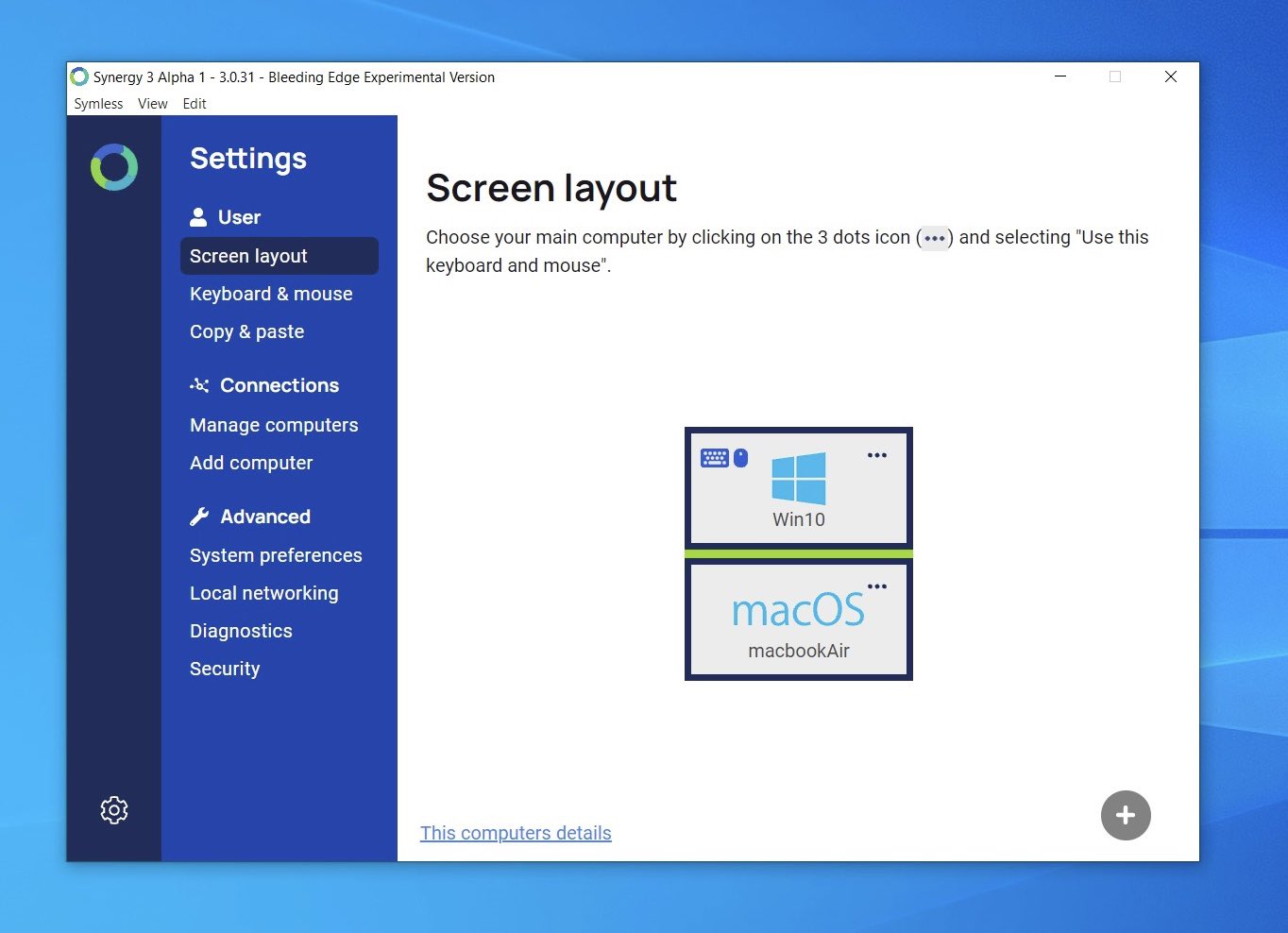The height and width of the screenshot is (933, 1288).
Task: Click the Advanced section heading
Action: [265, 517]
